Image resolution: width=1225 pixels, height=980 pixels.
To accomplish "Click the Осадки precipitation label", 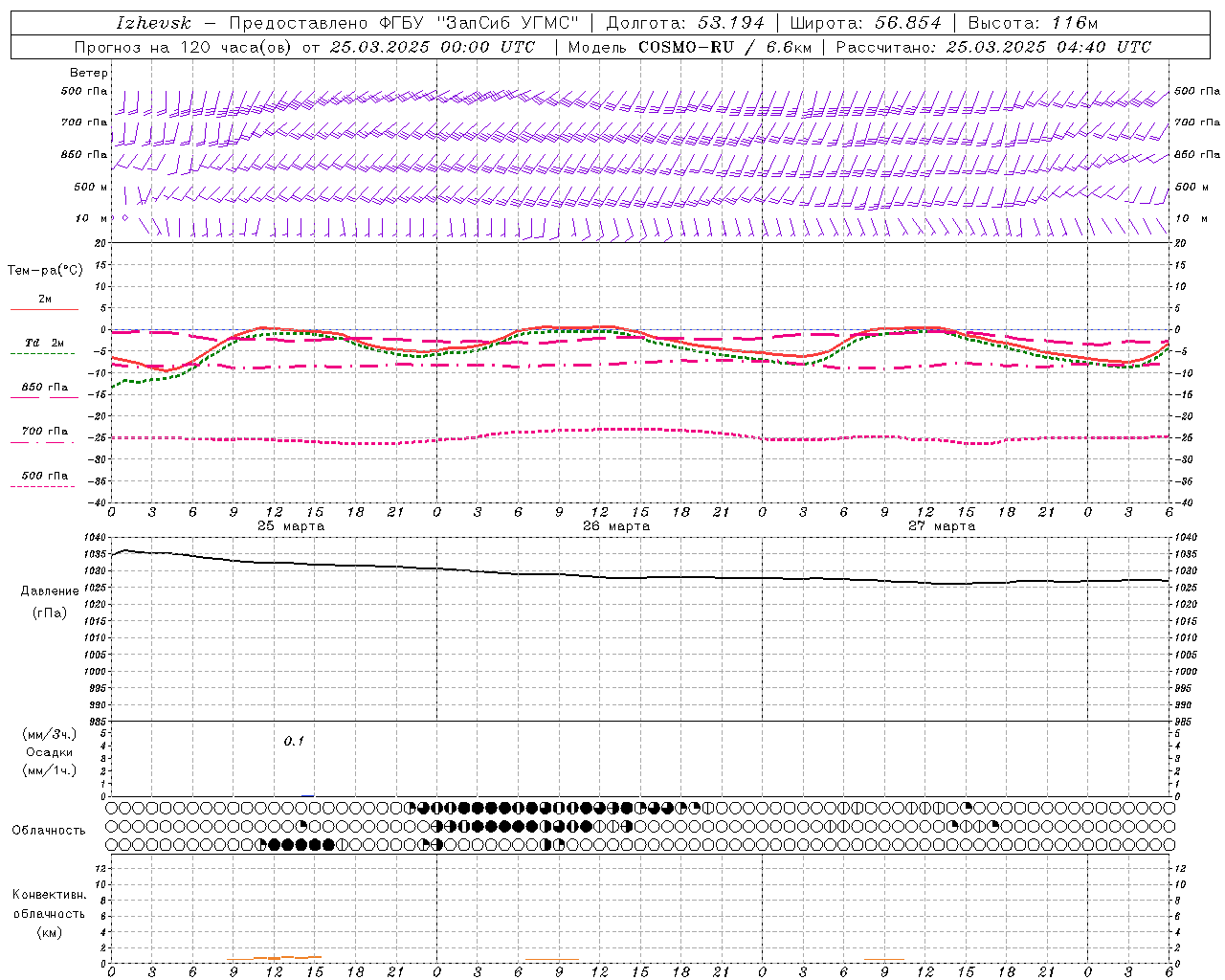I will (50, 752).
